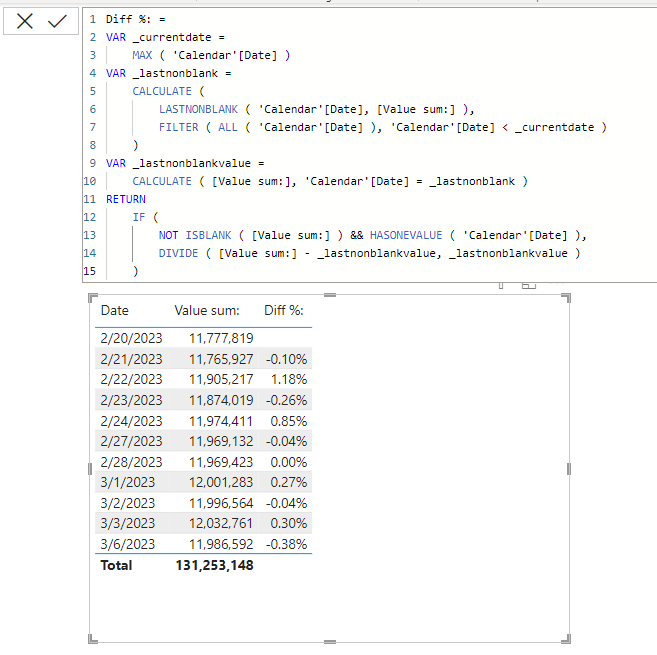Click the FILTER function on line 7

[x=178, y=127]
